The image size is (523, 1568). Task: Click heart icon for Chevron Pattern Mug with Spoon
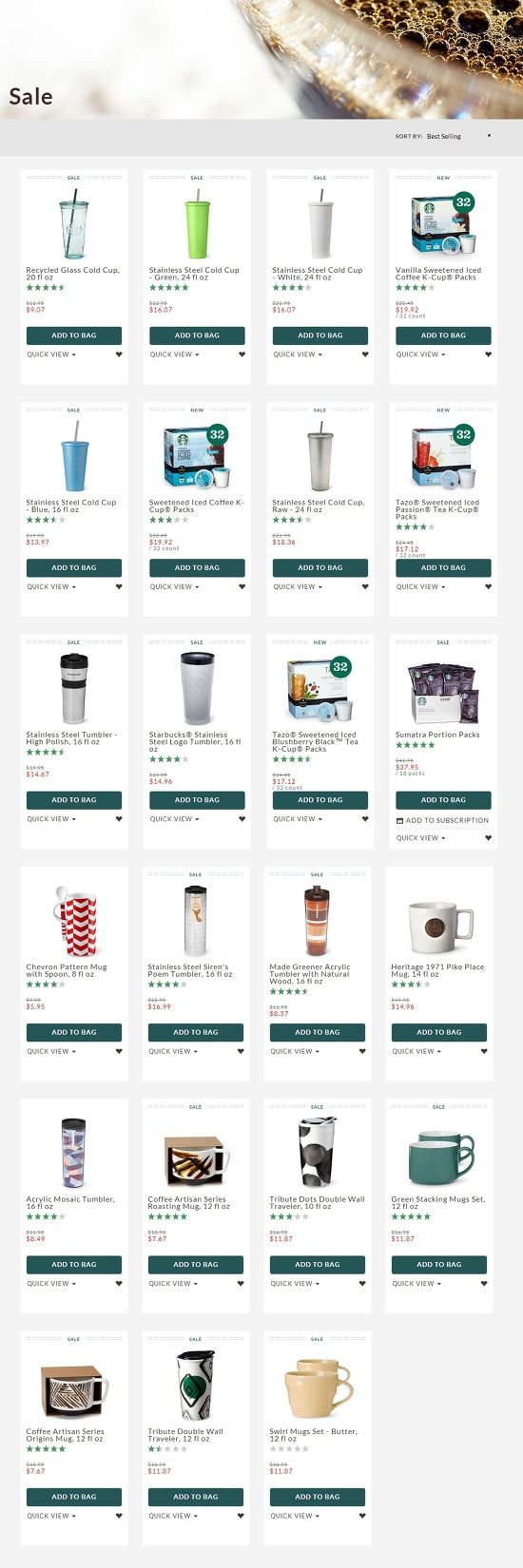[119, 1051]
